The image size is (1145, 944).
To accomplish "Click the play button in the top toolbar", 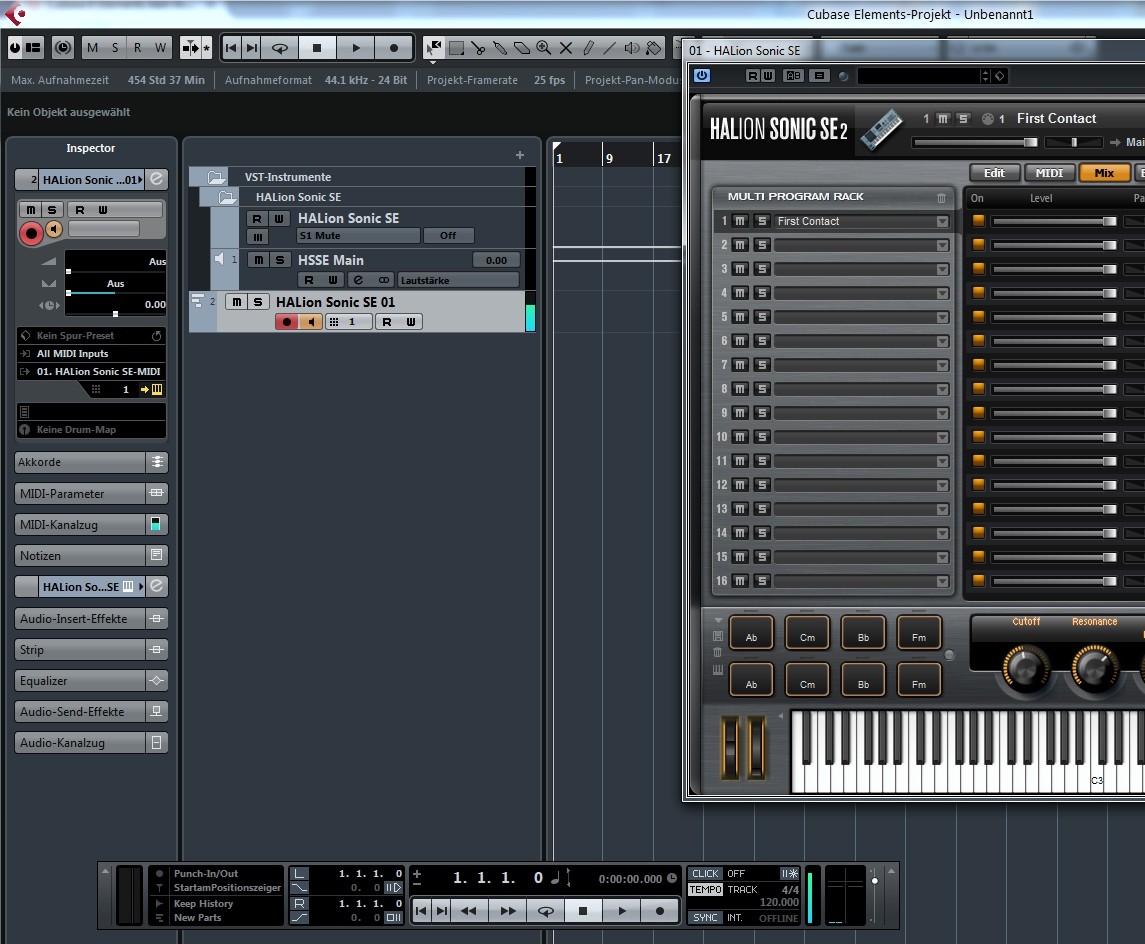I will [x=356, y=48].
